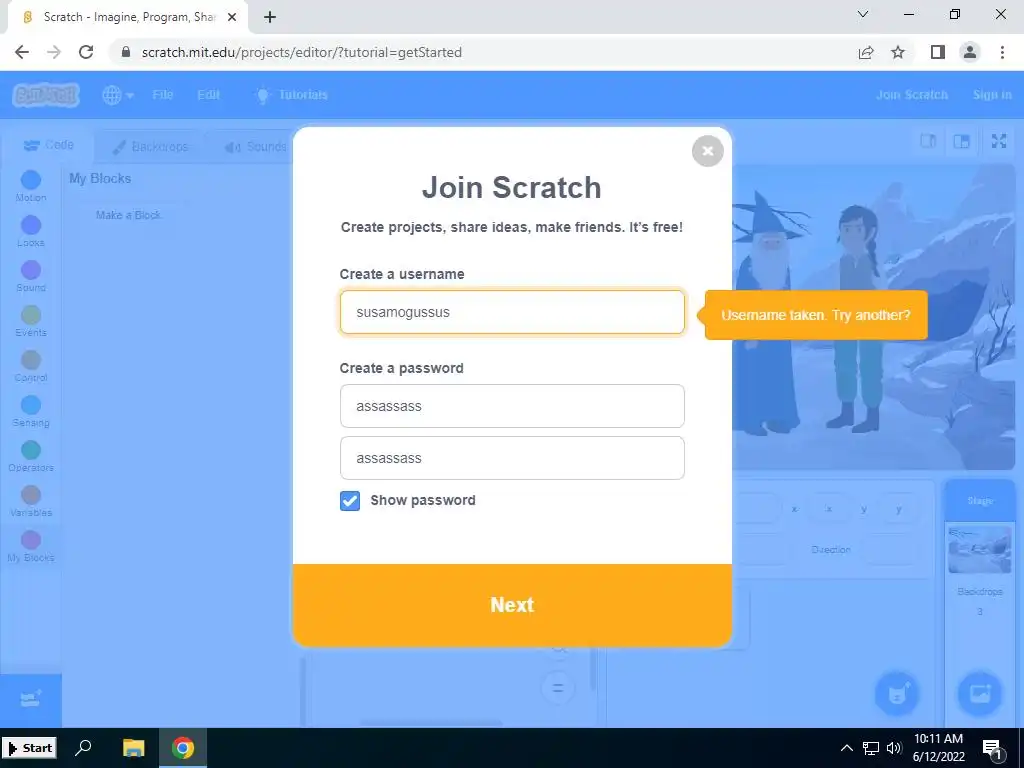Click the Direction field in sprite panel

point(892,550)
